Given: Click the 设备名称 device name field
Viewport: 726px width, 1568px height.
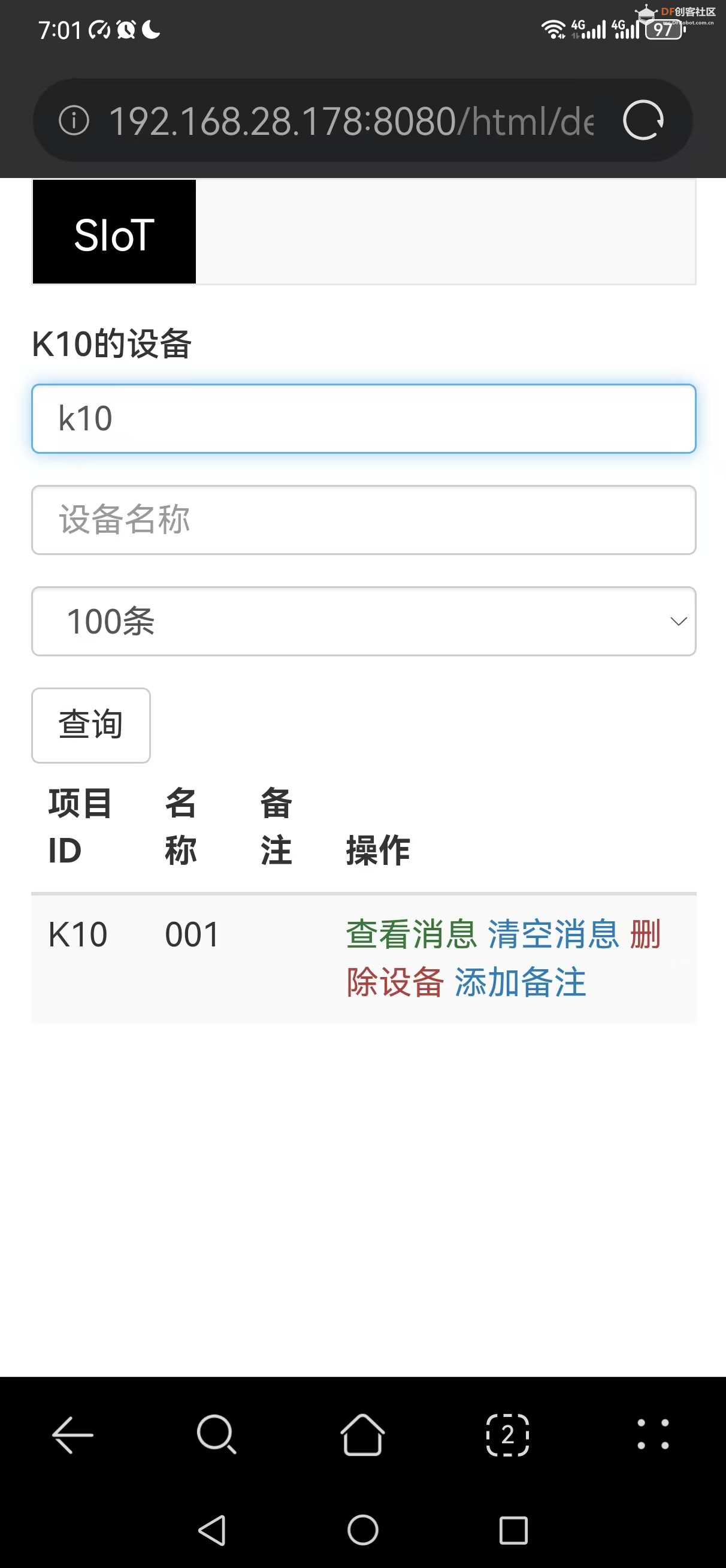Looking at the screenshot, I should point(364,520).
